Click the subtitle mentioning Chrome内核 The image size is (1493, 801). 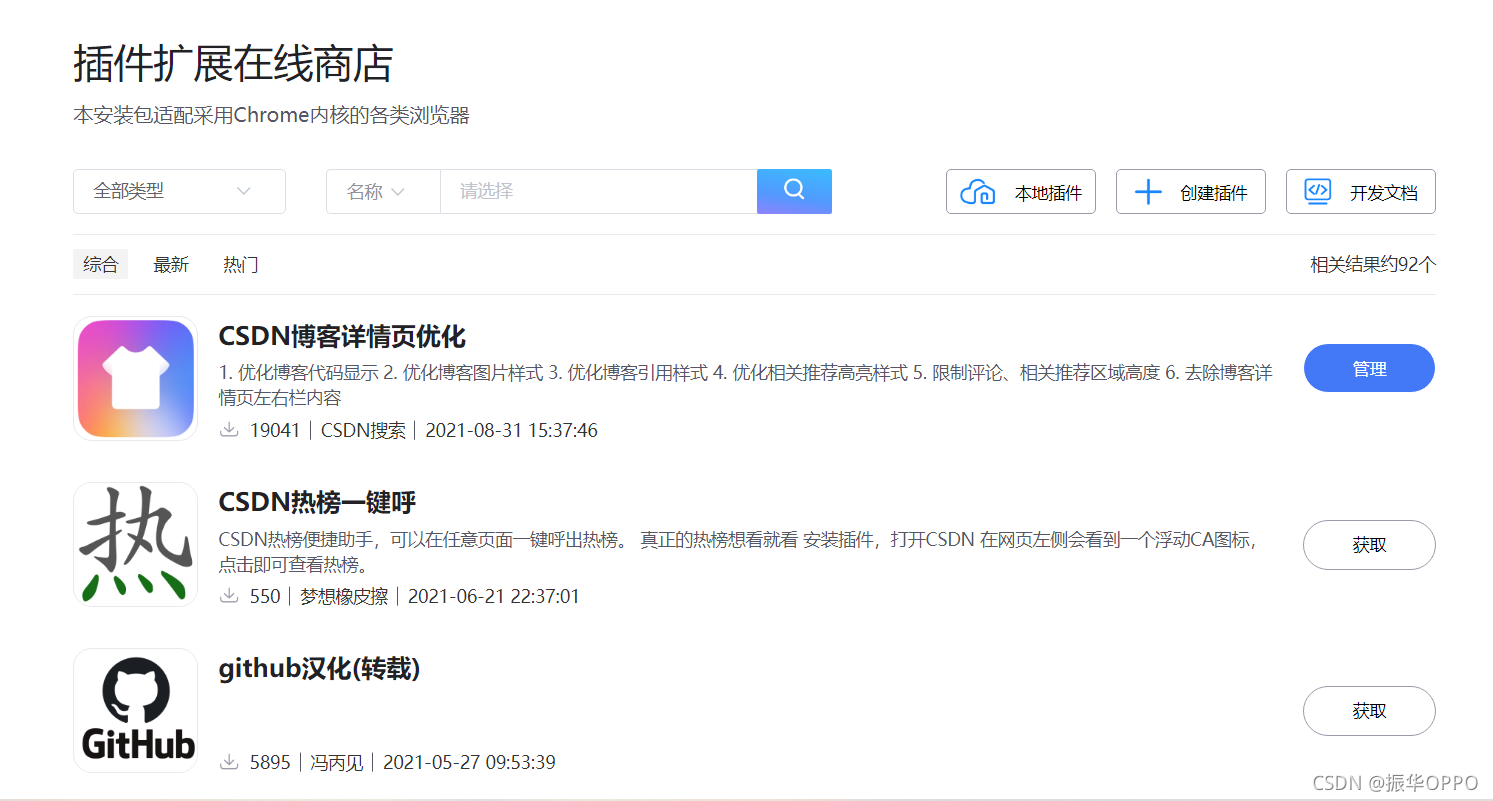pyautogui.click(x=271, y=115)
